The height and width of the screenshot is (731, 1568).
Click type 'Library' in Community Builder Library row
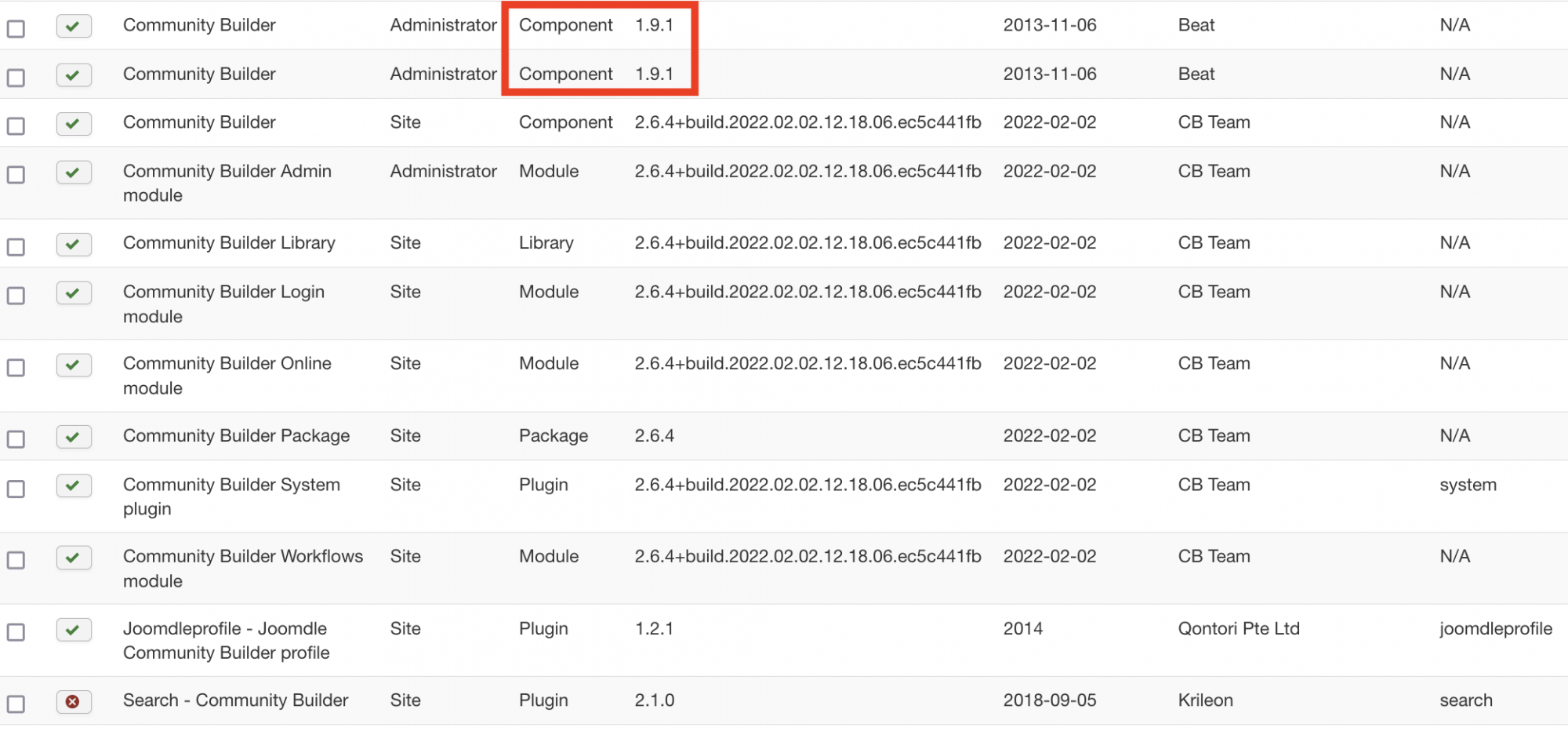coord(546,243)
